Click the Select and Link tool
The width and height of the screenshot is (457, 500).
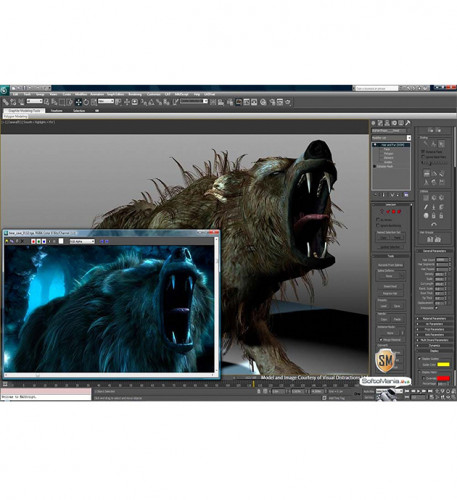(6, 102)
